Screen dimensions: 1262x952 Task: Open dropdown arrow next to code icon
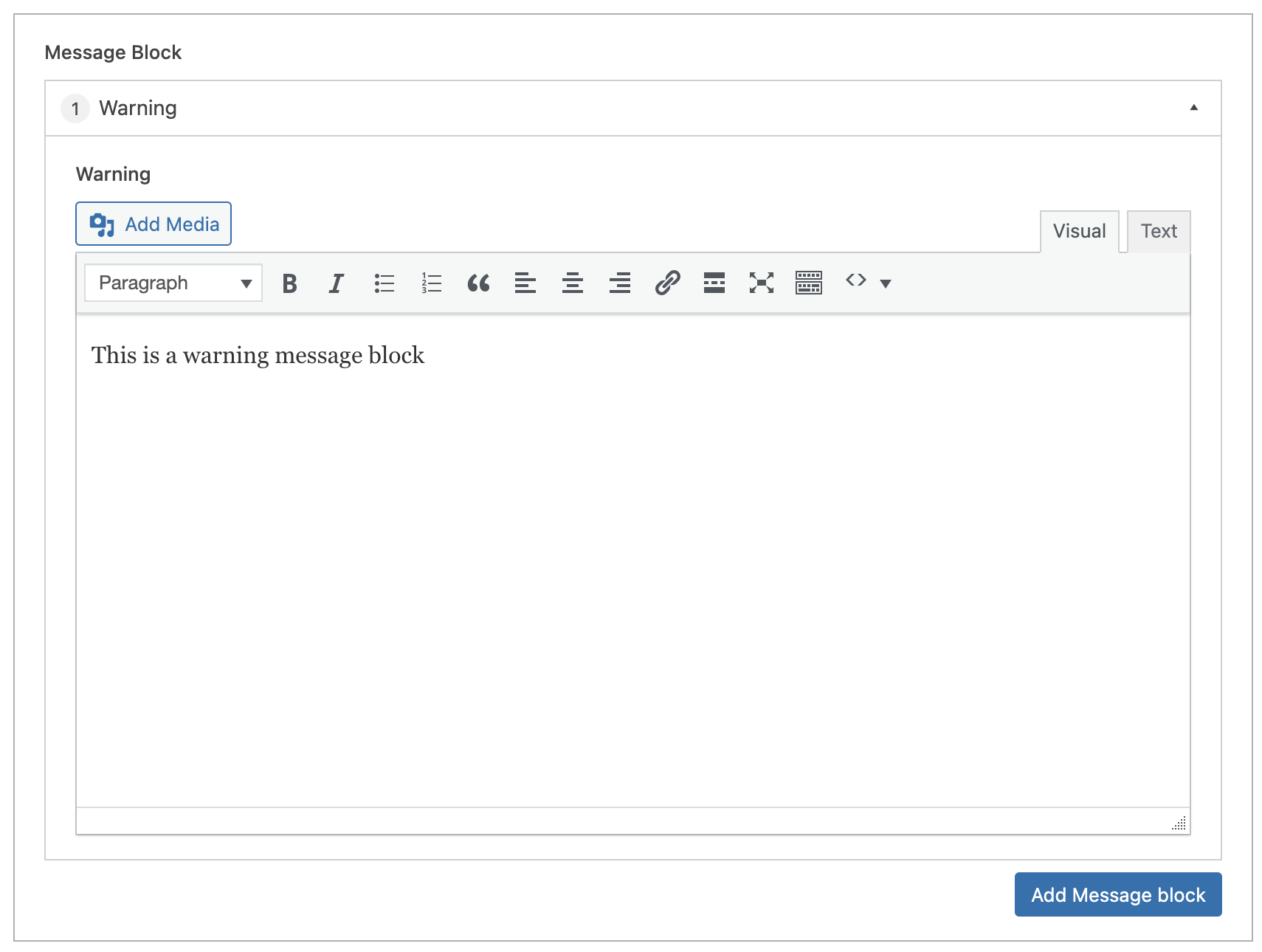[x=886, y=283]
